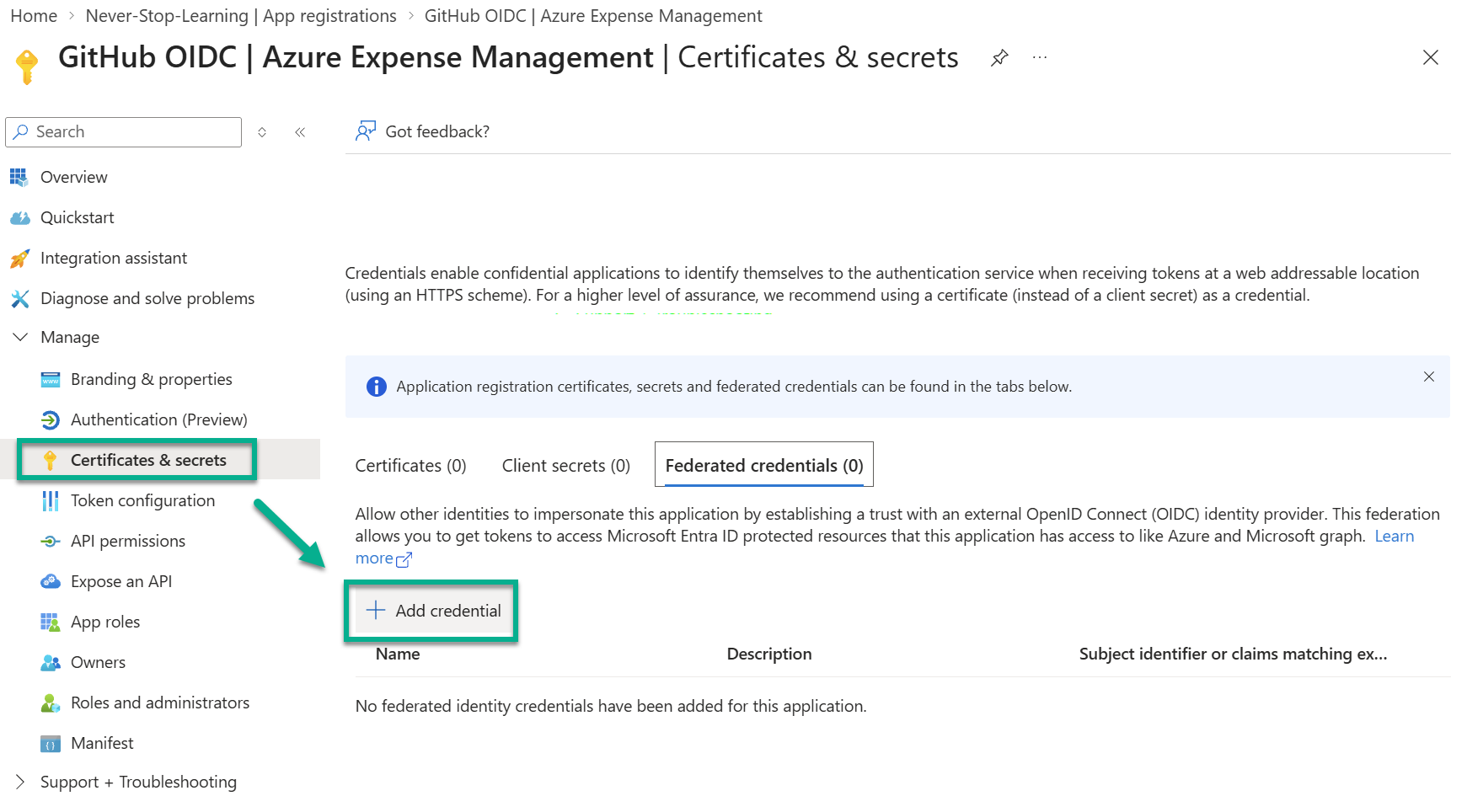Click the Got feedback? text
Screen dimensions: 1467x812
(x=437, y=131)
